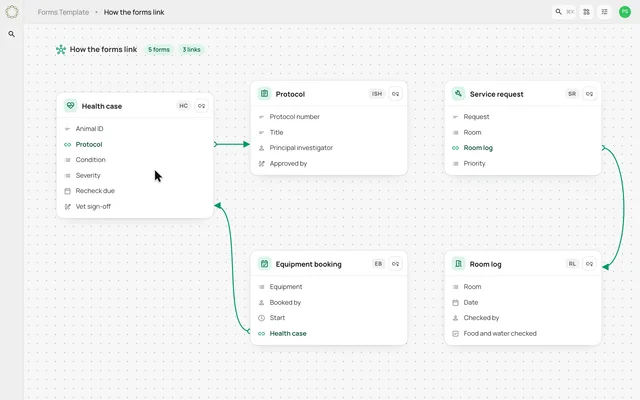The height and width of the screenshot is (400, 640).
Task: Go to Forms Template breadcrumb
Action: [x=63, y=12]
